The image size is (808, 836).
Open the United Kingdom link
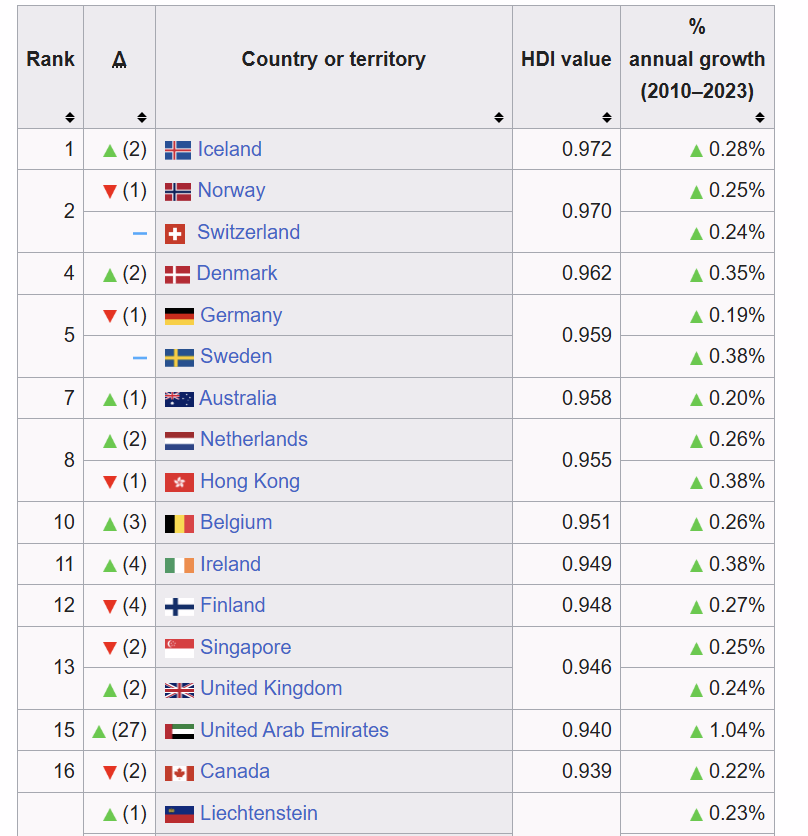pyautogui.click(x=271, y=689)
